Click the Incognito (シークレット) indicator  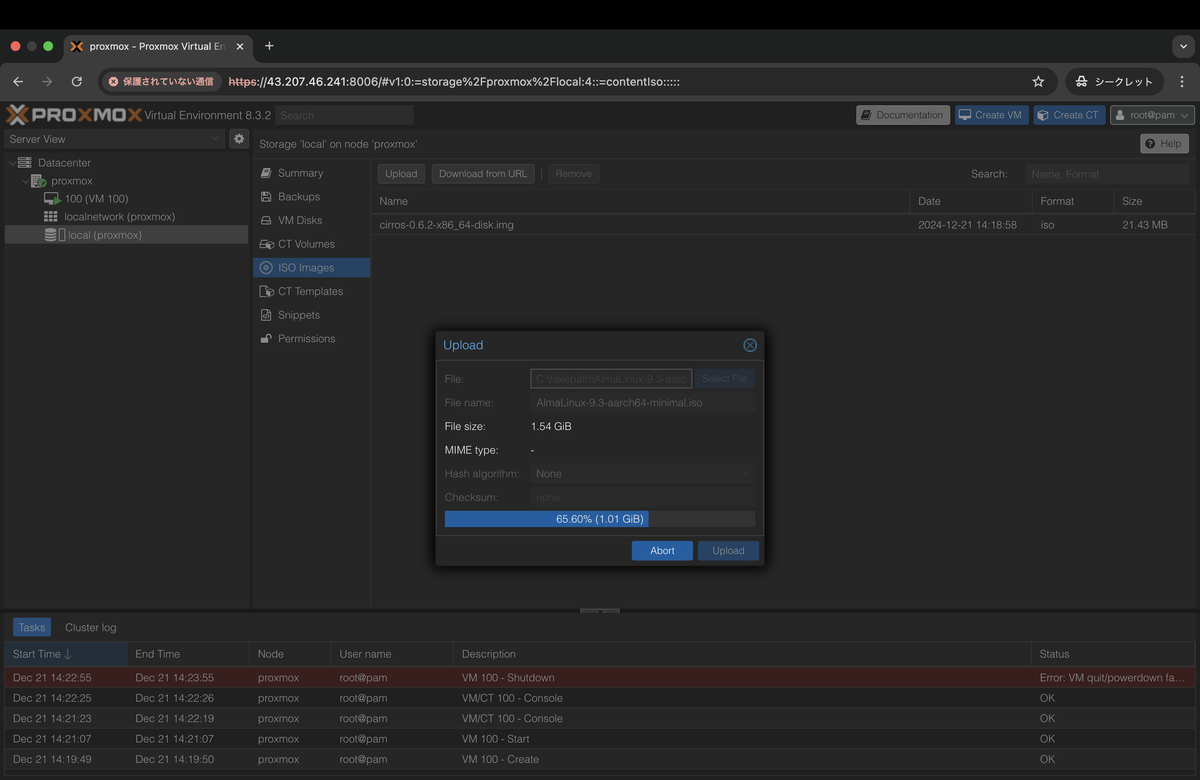(1114, 82)
